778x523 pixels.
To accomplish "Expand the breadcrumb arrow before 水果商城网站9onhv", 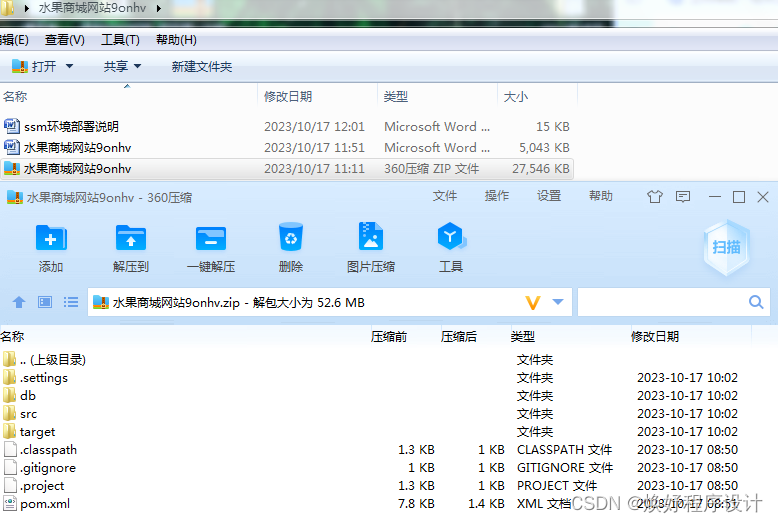I will pos(27,8).
